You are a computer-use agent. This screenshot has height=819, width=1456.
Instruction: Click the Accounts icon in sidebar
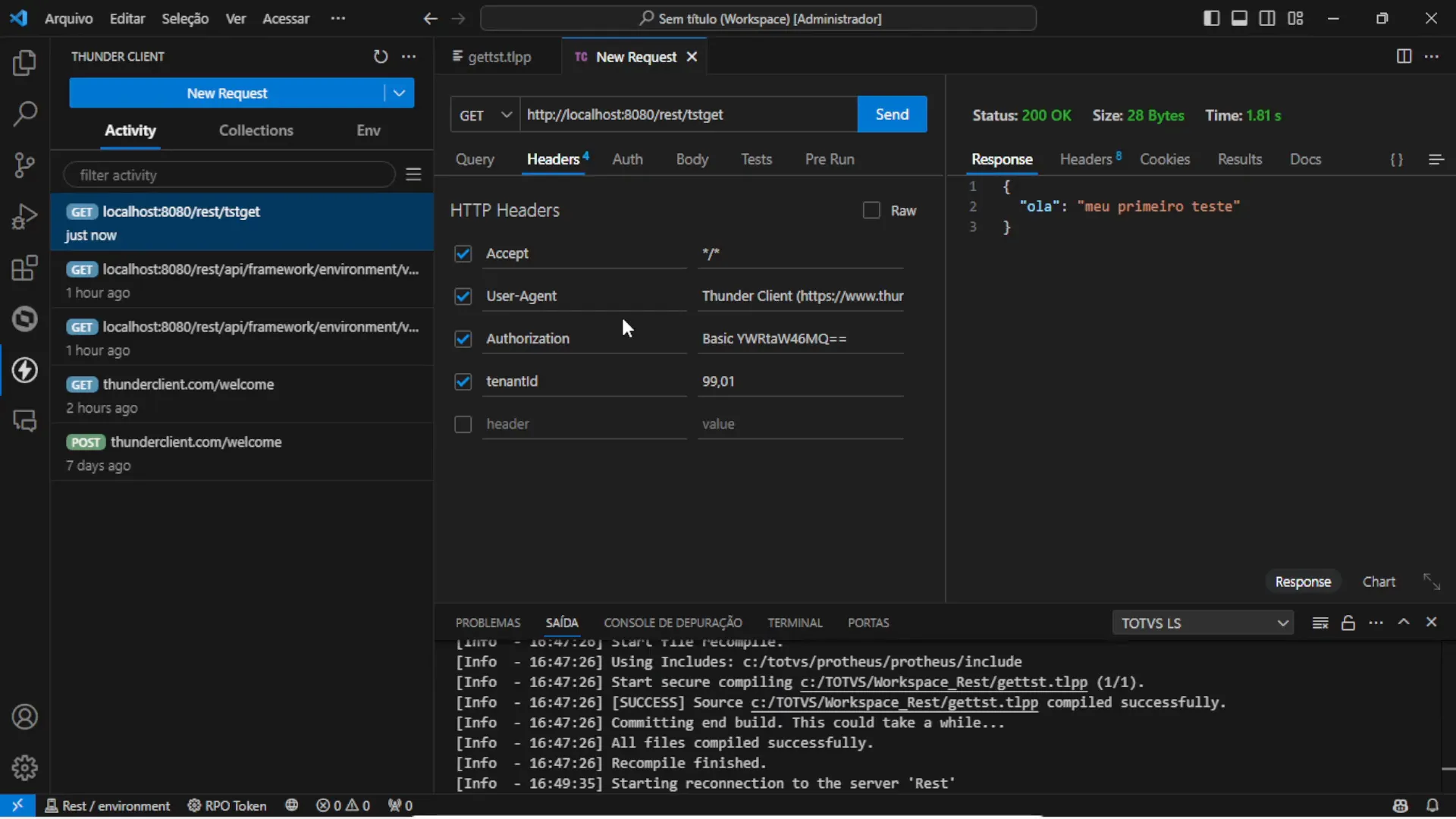[x=25, y=717]
